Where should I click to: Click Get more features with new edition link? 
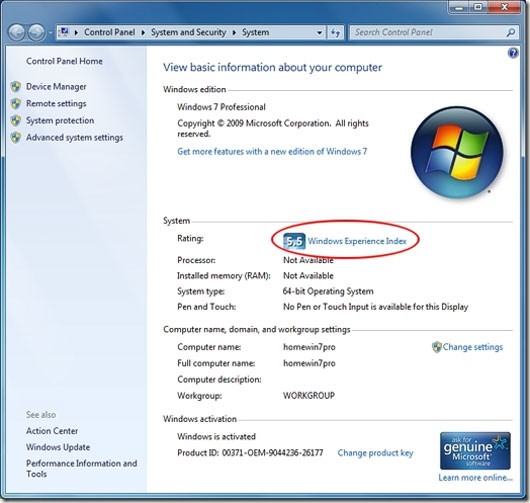click(x=272, y=151)
